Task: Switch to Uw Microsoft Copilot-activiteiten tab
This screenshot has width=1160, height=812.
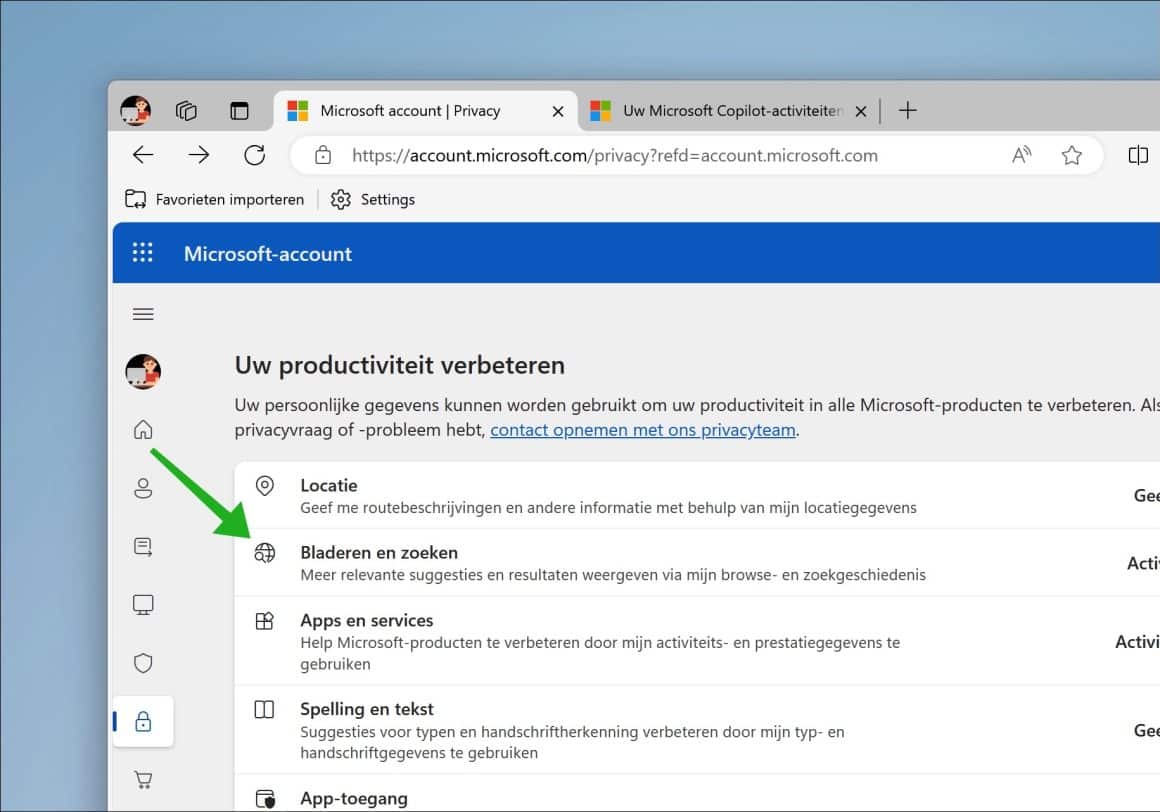Action: pyautogui.click(x=729, y=111)
